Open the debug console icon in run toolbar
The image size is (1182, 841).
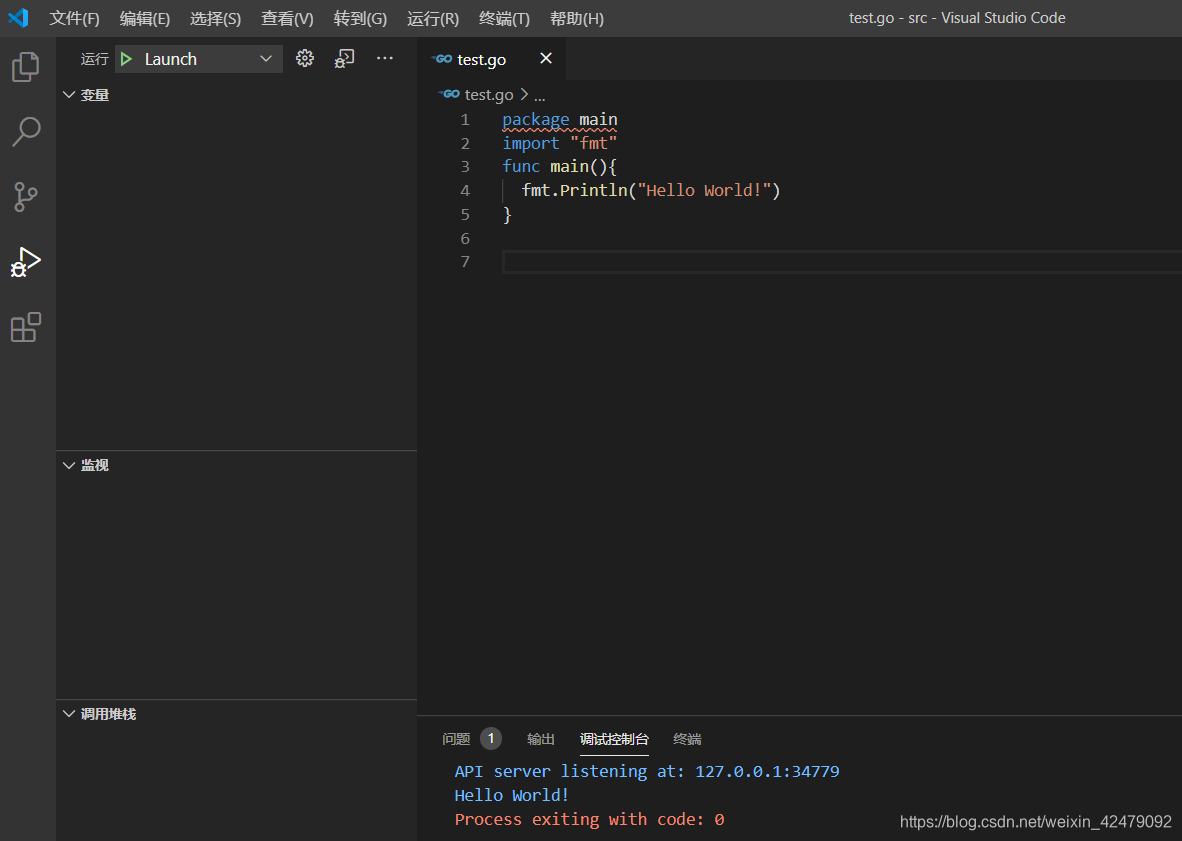point(344,58)
